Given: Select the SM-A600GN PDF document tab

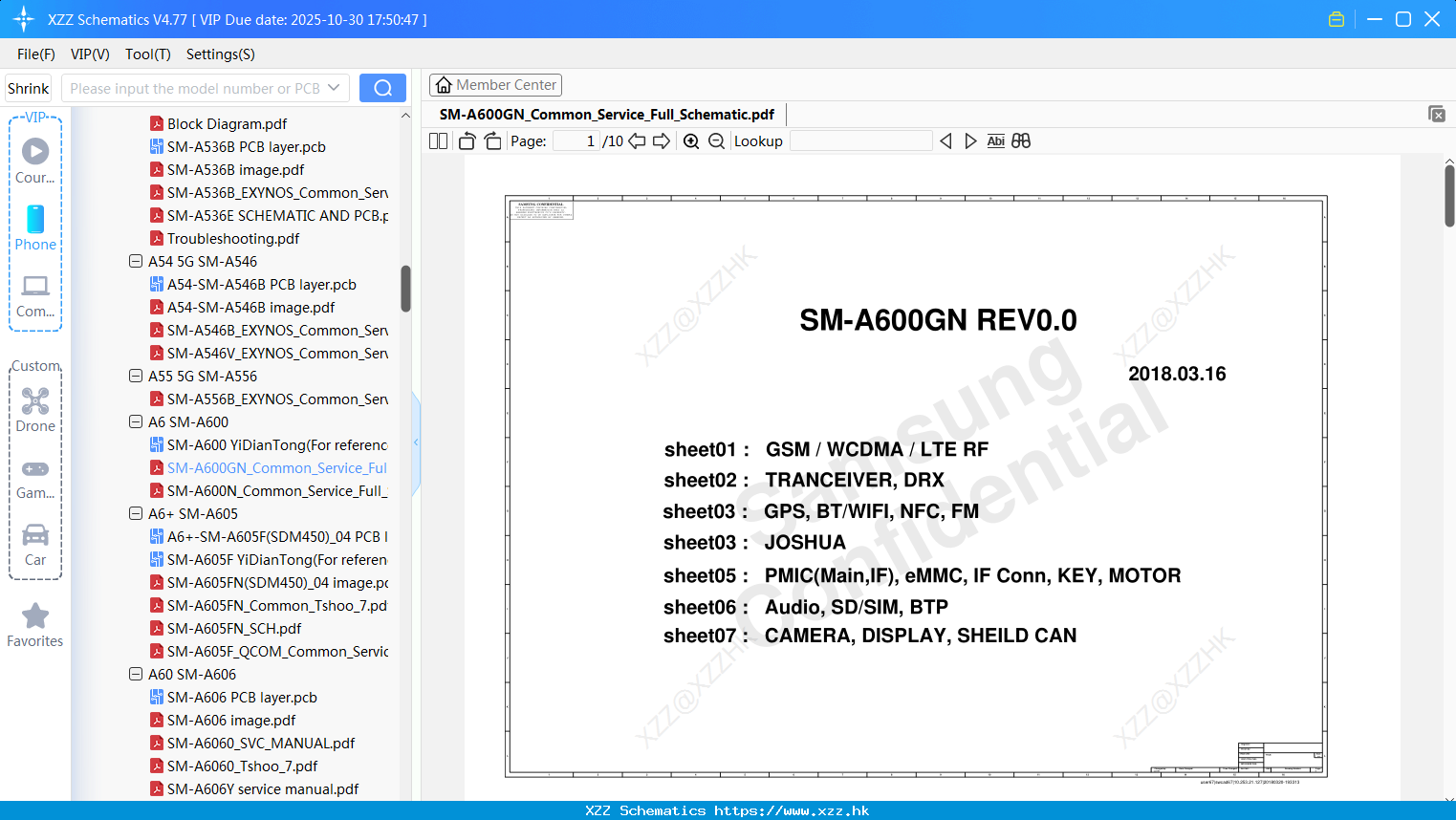Looking at the screenshot, I should point(607,115).
